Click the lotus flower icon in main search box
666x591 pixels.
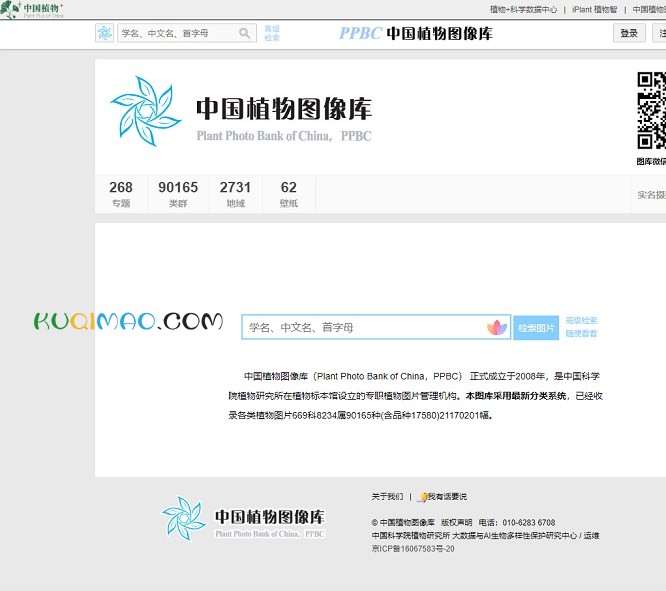coord(497,328)
